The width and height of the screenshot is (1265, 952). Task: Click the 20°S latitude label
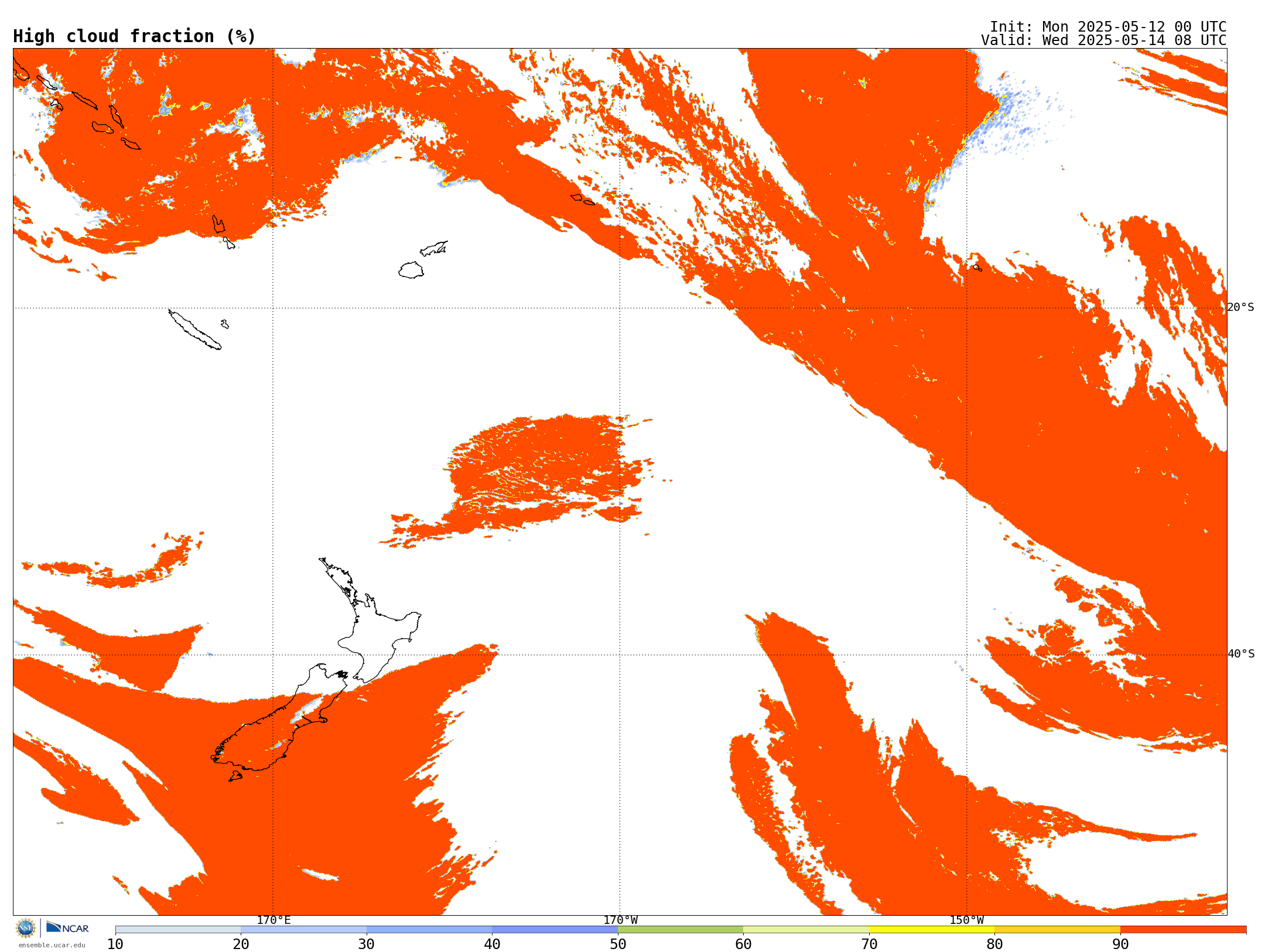[x=1240, y=307]
